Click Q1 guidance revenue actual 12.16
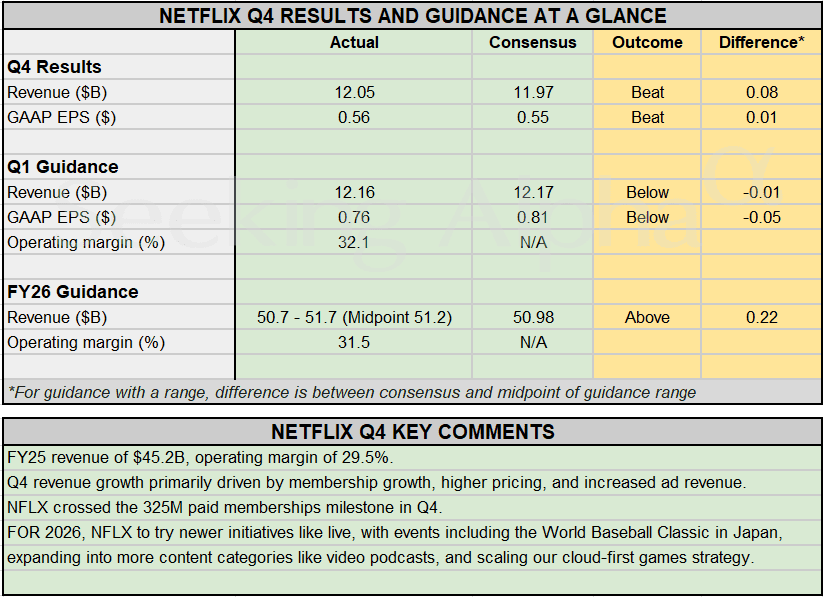Viewport: 823px width, 597px height. pos(354,192)
